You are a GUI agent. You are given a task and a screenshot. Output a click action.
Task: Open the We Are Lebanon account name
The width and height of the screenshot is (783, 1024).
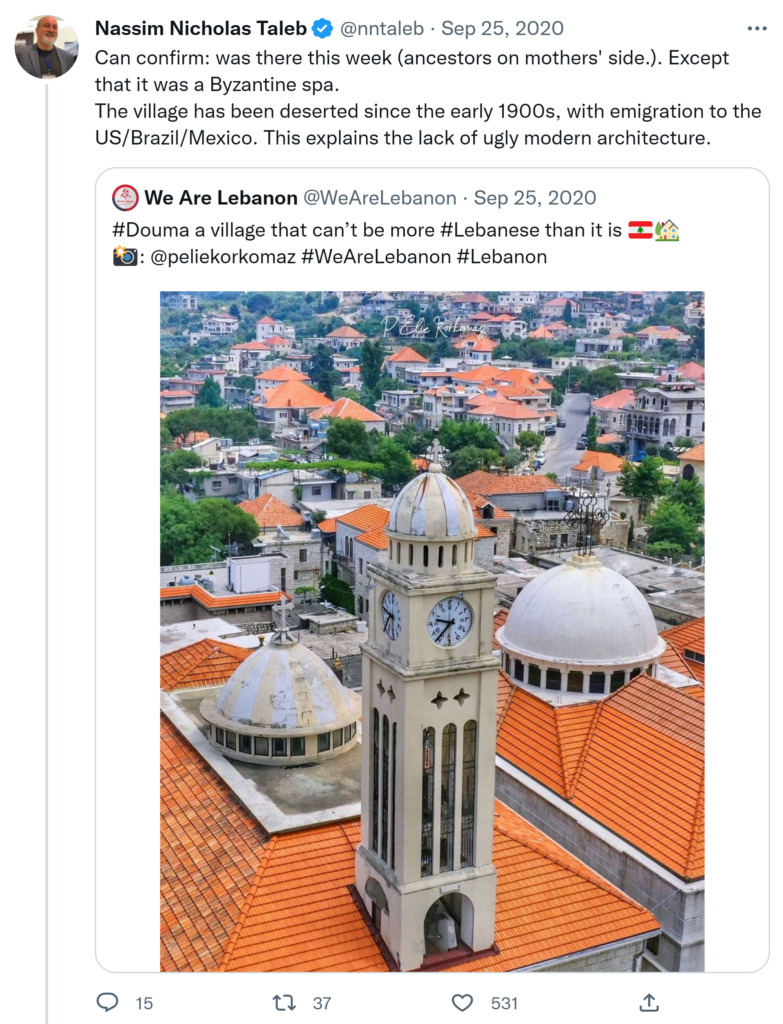221,198
